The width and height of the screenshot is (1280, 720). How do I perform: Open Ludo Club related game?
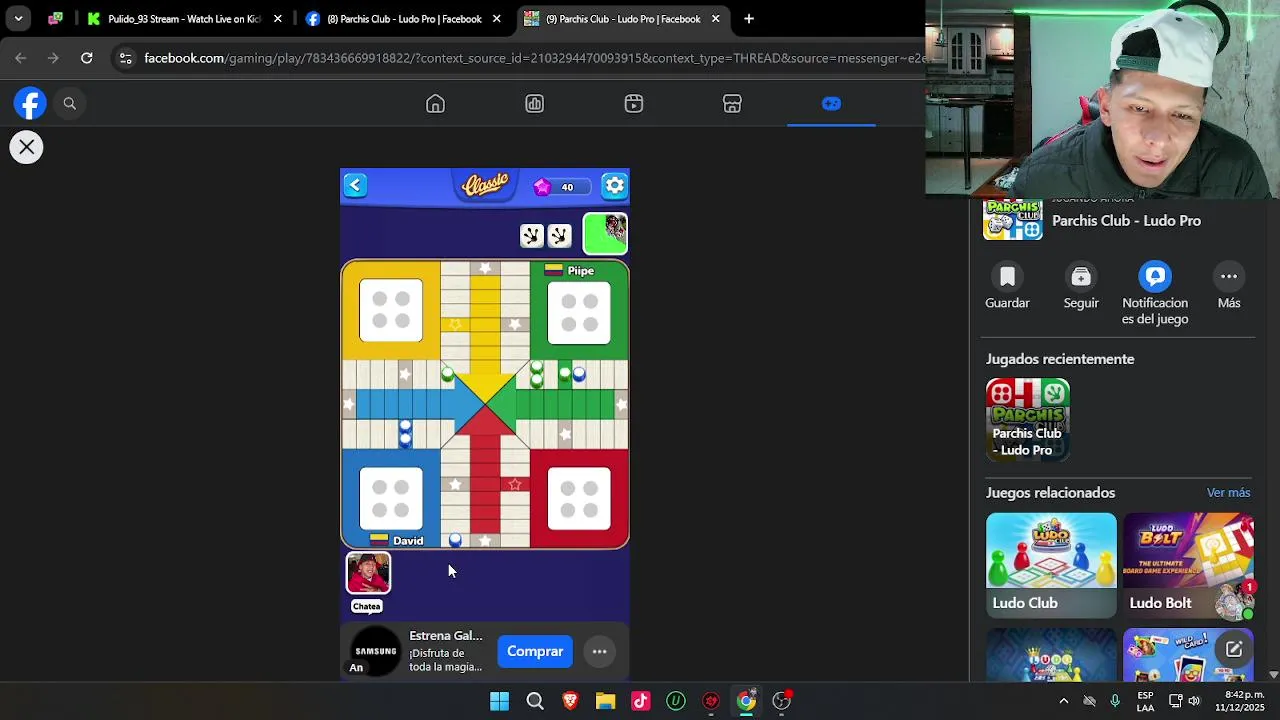click(x=1051, y=565)
